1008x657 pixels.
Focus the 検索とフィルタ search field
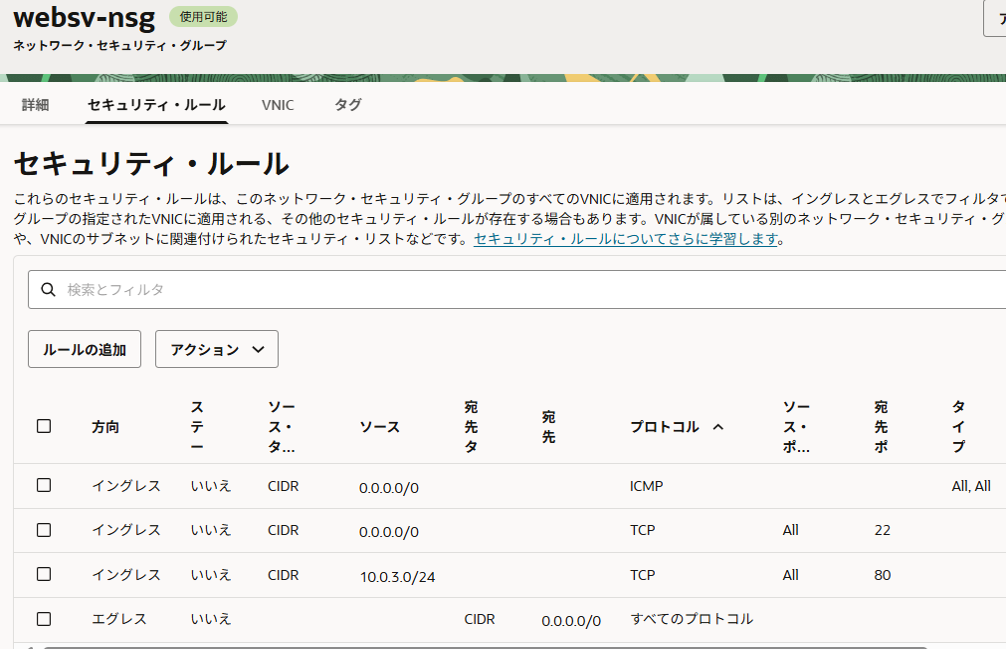tap(500, 290)
